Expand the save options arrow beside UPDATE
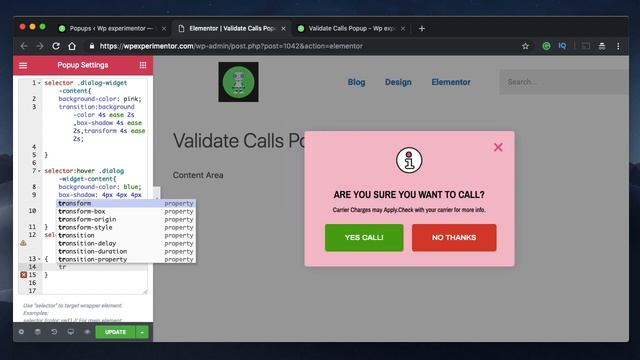The height and width of the screenshot is (360, 640). (x=142, y=332)
